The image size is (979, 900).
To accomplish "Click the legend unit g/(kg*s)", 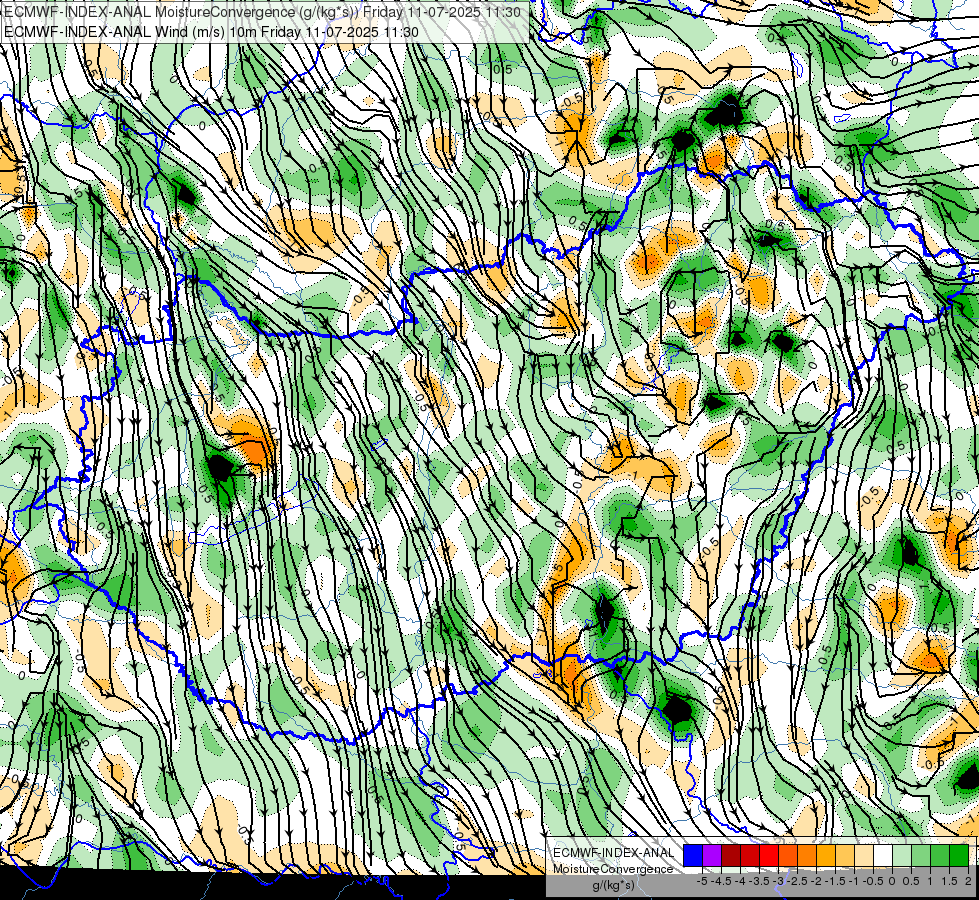I will click(613, 885).
